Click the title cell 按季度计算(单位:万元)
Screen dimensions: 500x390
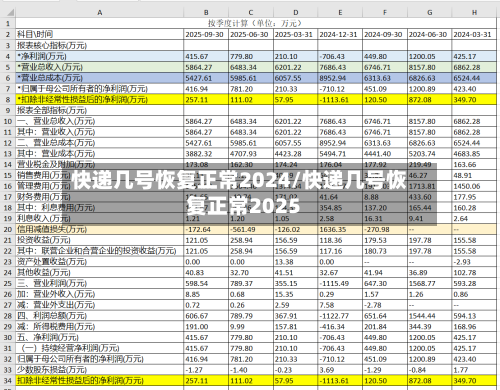[256, 23]
